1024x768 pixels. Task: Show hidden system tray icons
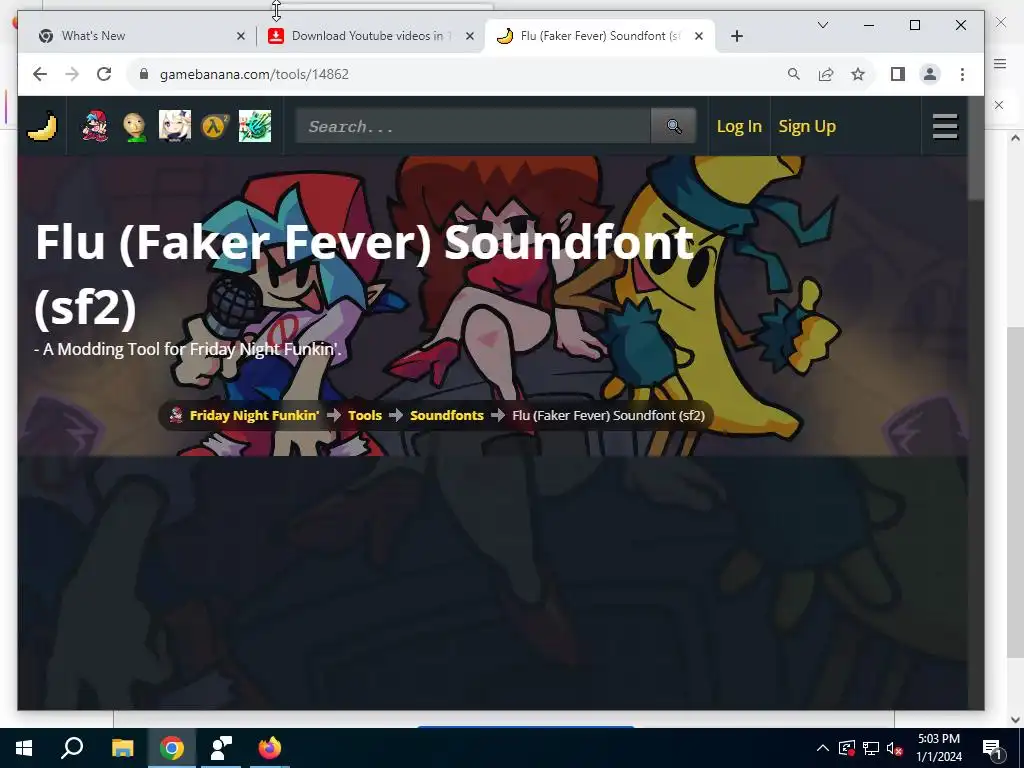(x=823, y=748)
